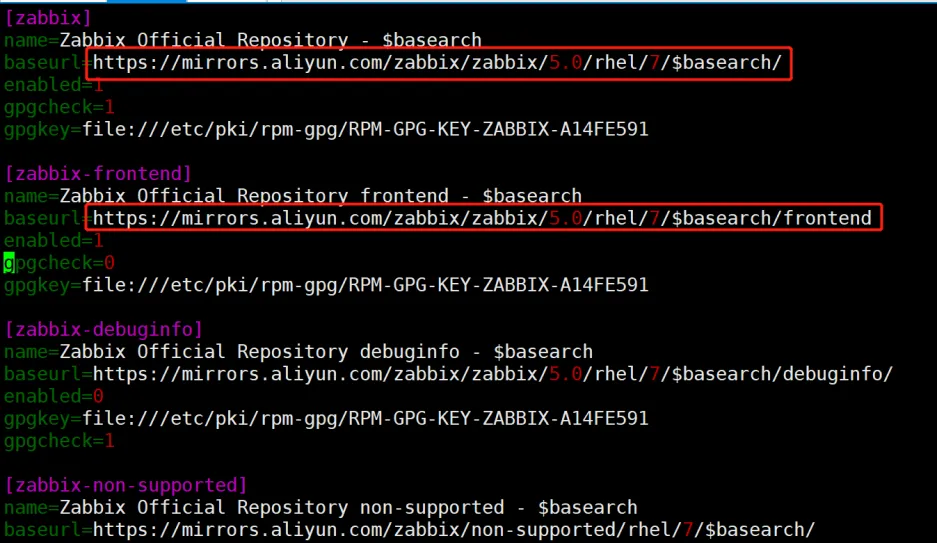The width and height of the screenshot is (937, 543).
Task: Select the gpgkey file path in the [zabbix] section
Action: (365, 129)
